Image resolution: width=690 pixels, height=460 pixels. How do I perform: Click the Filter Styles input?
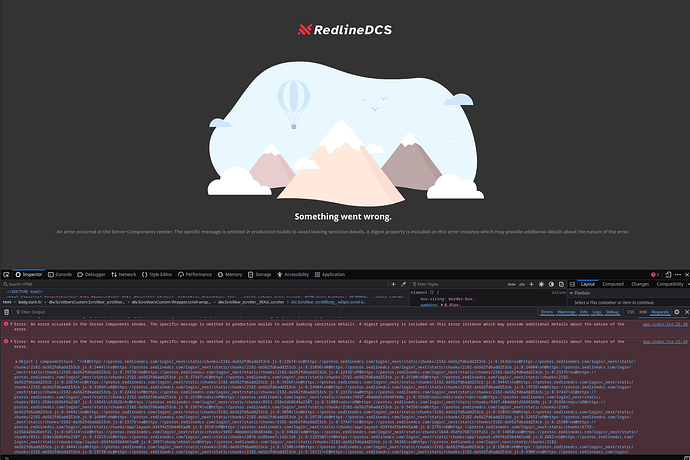pyautogui.click(x=458, y=284)
